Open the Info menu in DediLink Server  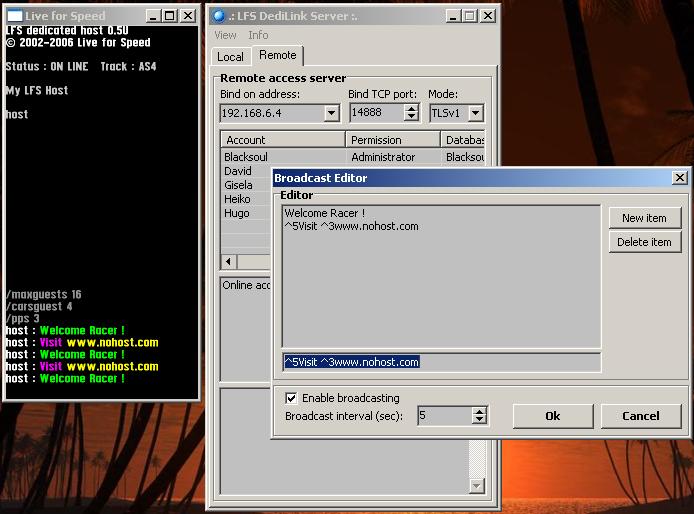coord(258,35)
